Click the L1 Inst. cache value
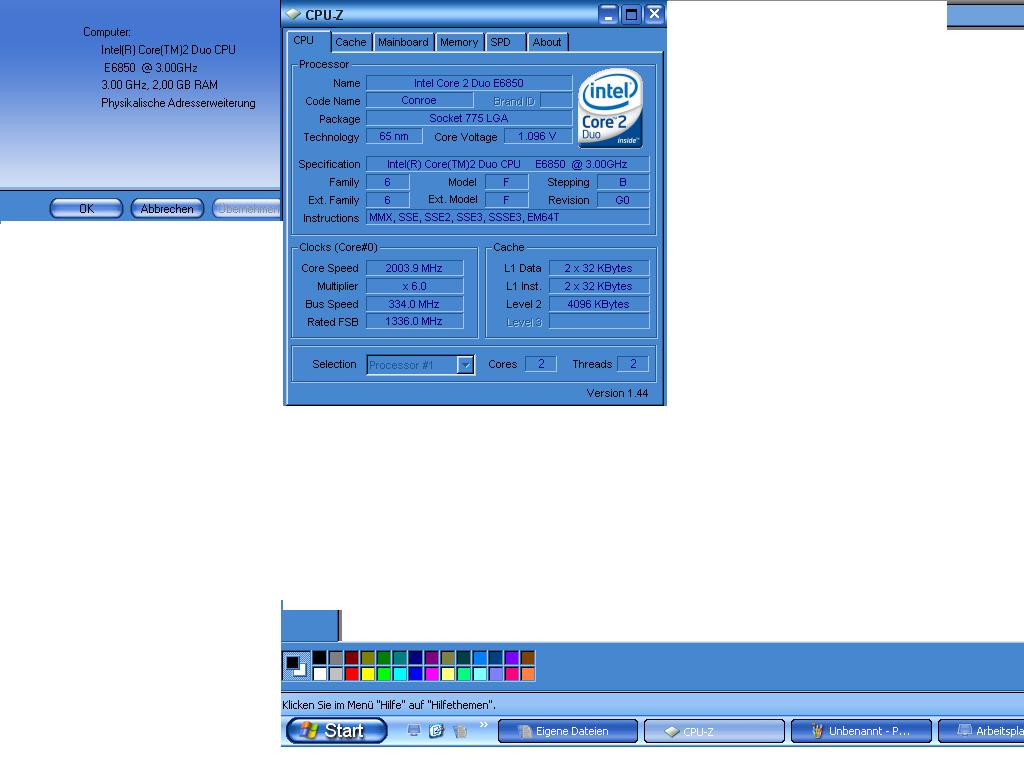1024x768 pixels. 599,286
